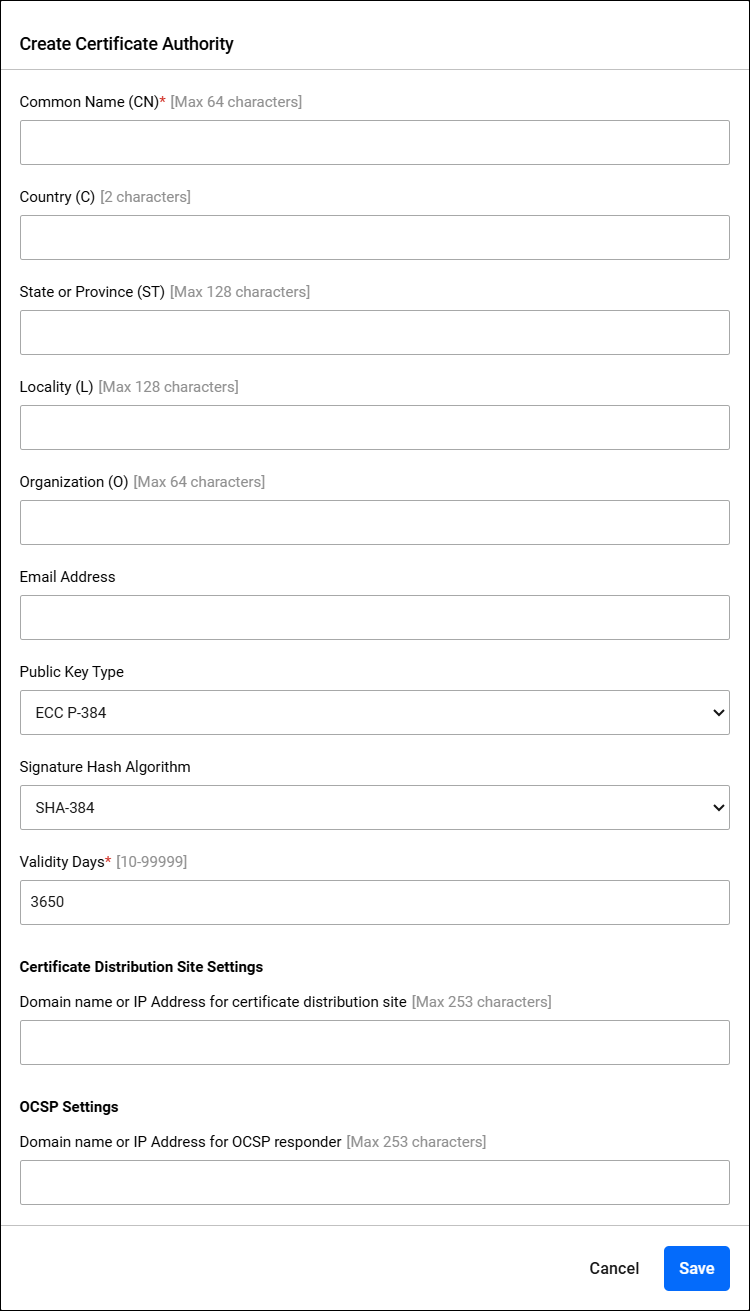
Task: Expand the Signature Hash Algorithm dropdown
Action: coord(375,807)
